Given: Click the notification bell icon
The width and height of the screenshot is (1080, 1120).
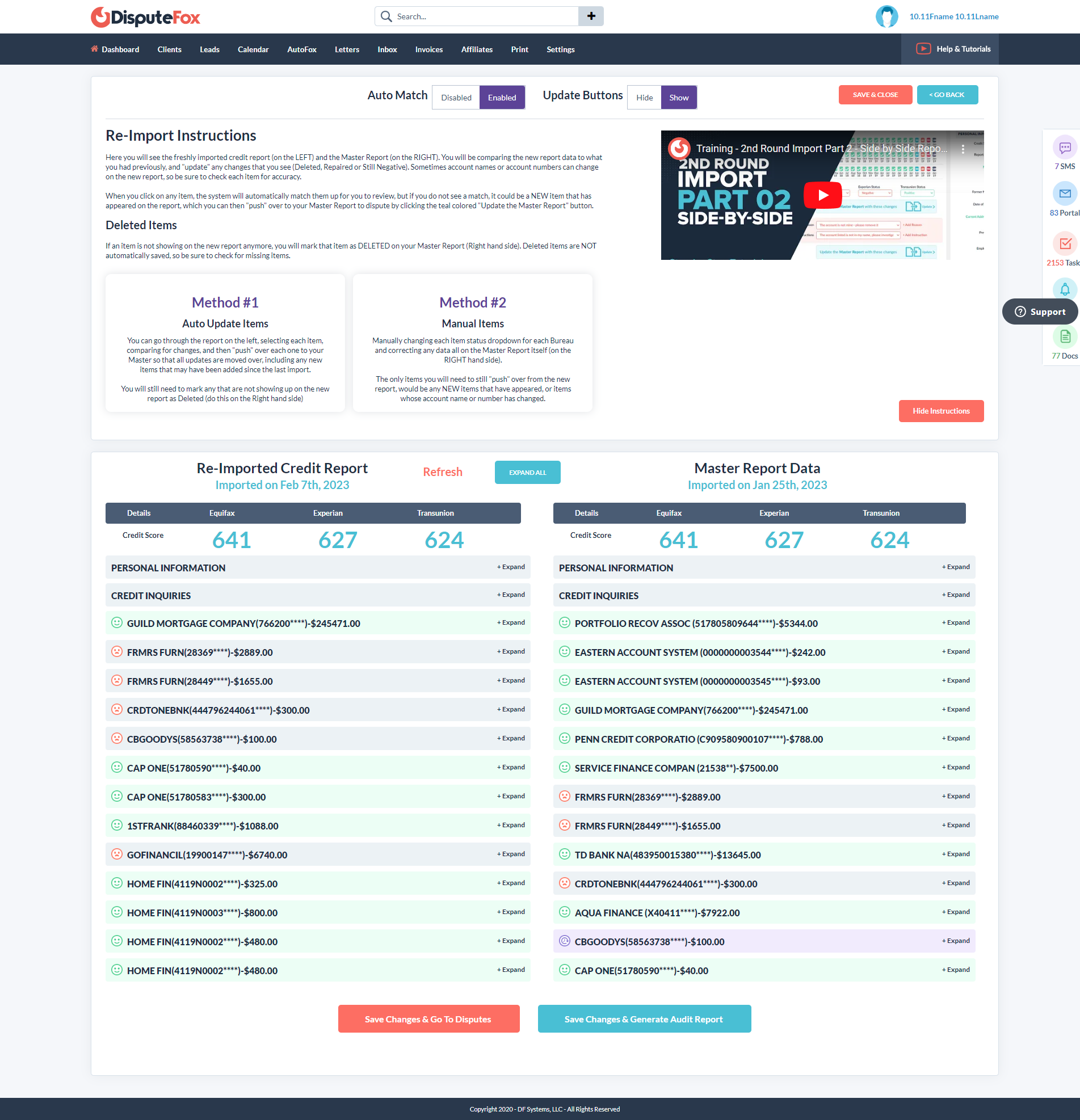Looking at the screenshot, I should pos(1065,289).
